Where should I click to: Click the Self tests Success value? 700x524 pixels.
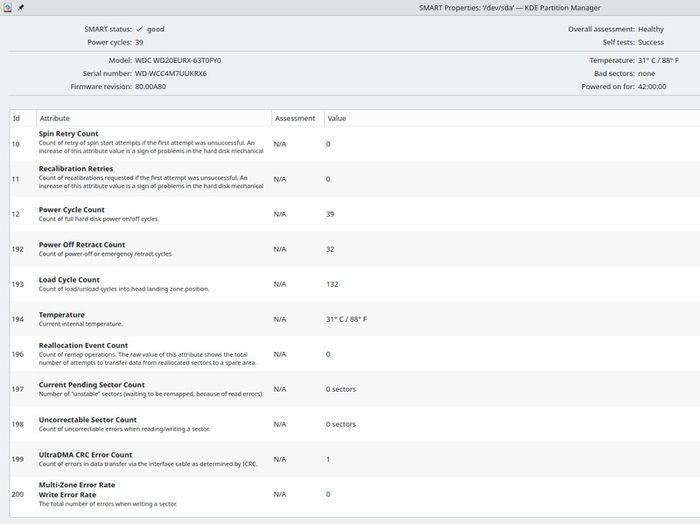(x=651, y=42)
